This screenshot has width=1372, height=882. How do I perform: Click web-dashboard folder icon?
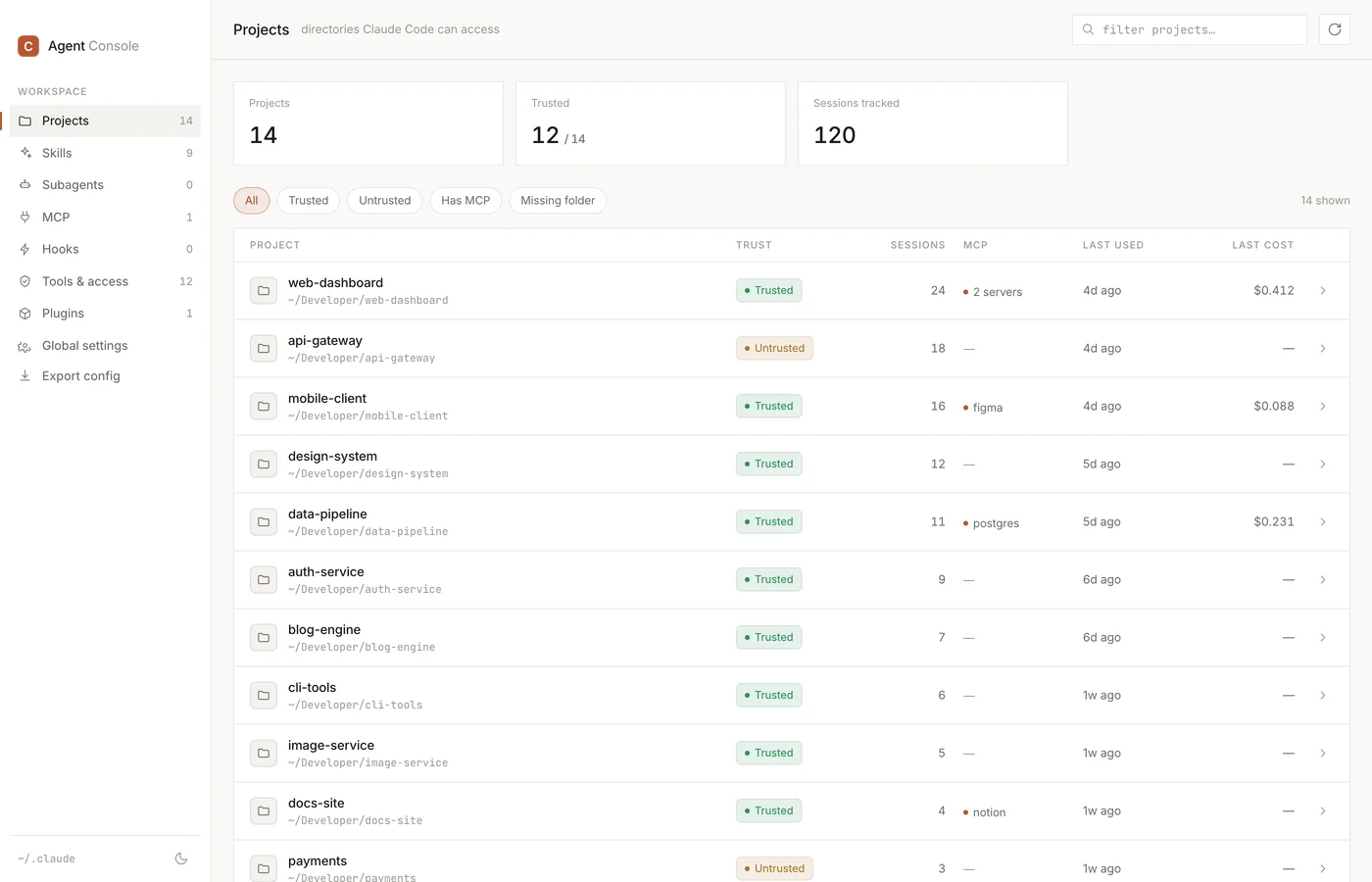(x=264, y=291)
